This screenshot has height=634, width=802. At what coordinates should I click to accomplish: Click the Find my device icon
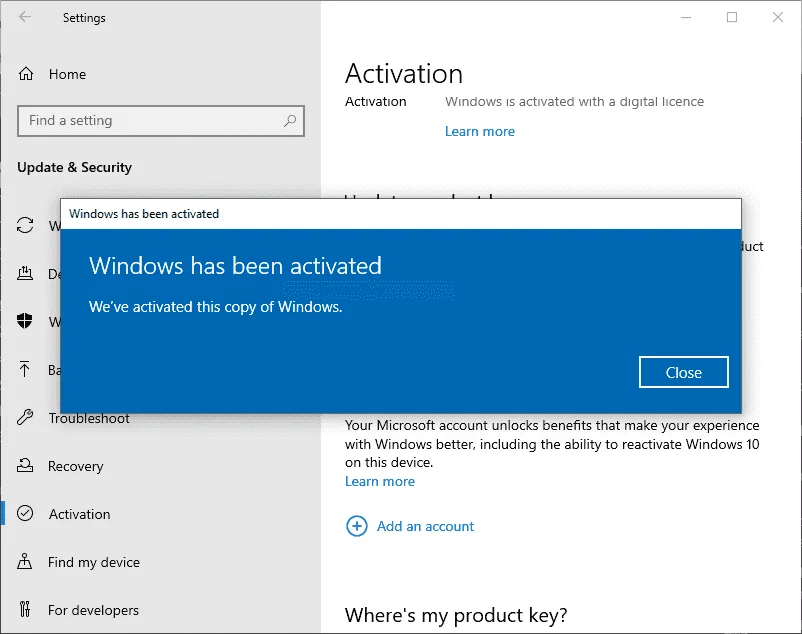(25, 561)
